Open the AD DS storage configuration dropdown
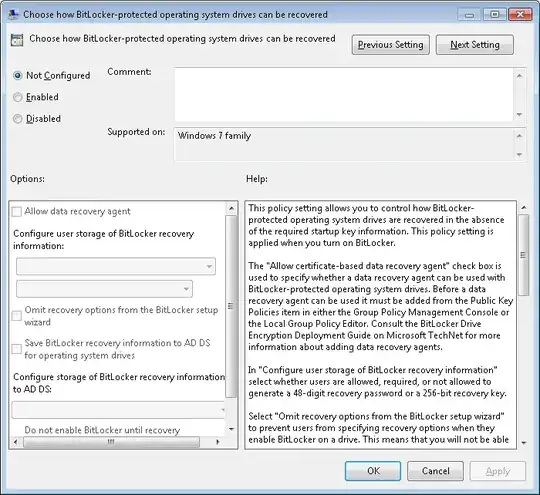This screenshot has height=495, width=540. [x=118, y=410]
